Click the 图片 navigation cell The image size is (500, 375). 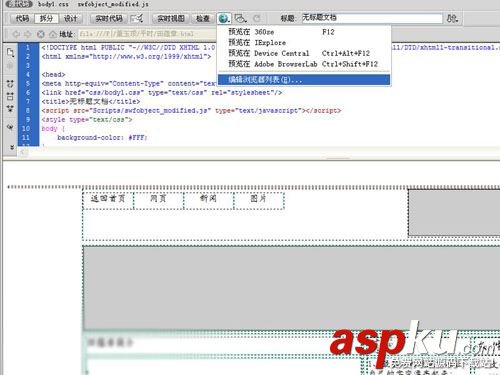[259, 200]
